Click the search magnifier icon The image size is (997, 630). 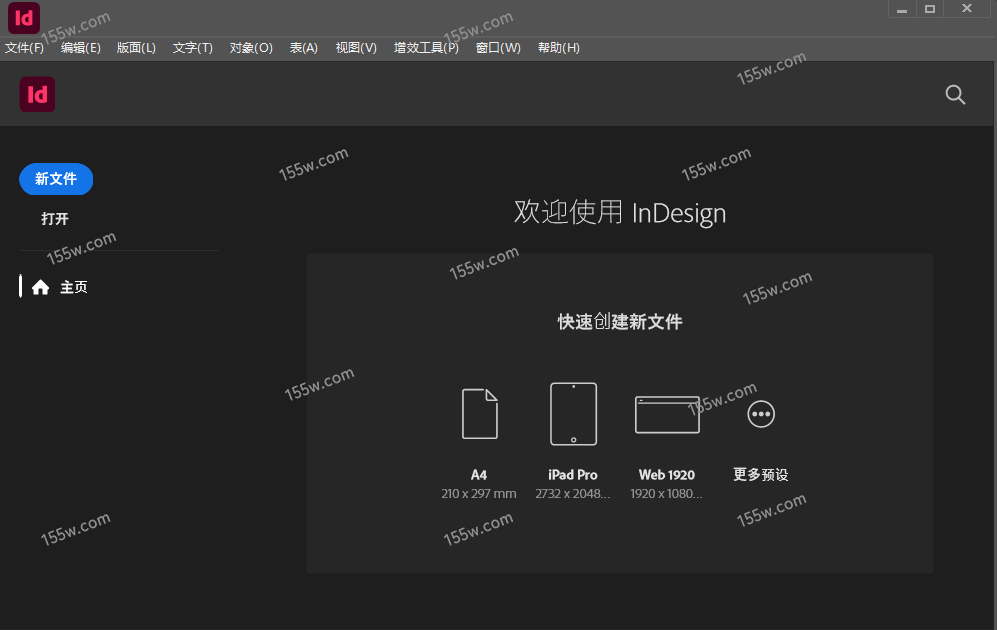(x=955, y=95)
